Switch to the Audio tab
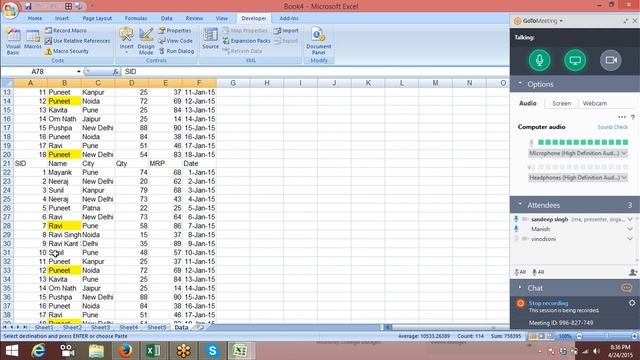This screenshot has height=360, width=640. (x=527, y=103)
